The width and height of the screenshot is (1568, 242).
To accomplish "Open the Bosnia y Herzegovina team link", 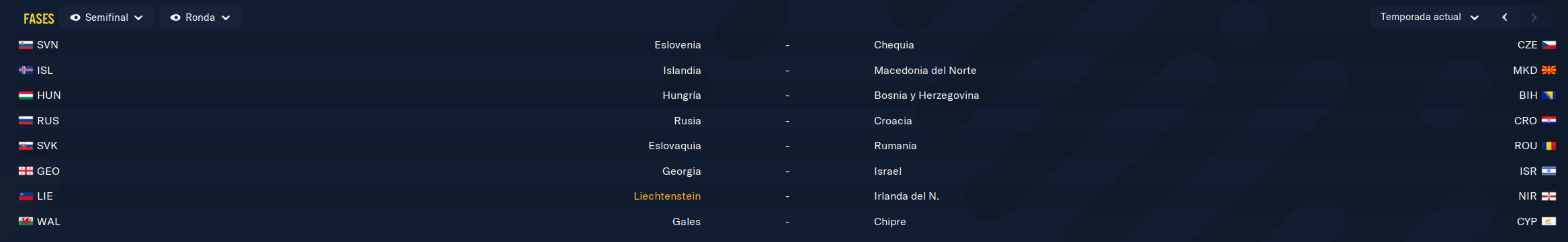I will [926, 95].
